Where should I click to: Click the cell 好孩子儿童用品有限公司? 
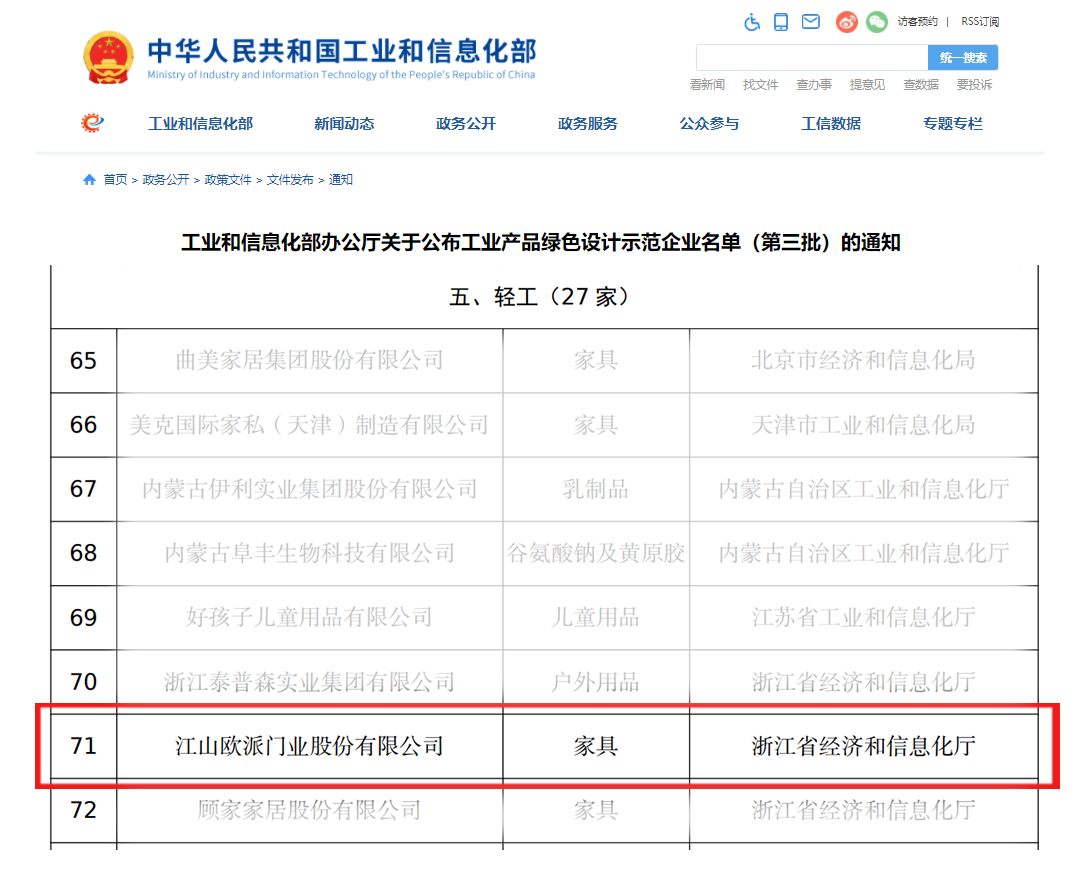309,618
